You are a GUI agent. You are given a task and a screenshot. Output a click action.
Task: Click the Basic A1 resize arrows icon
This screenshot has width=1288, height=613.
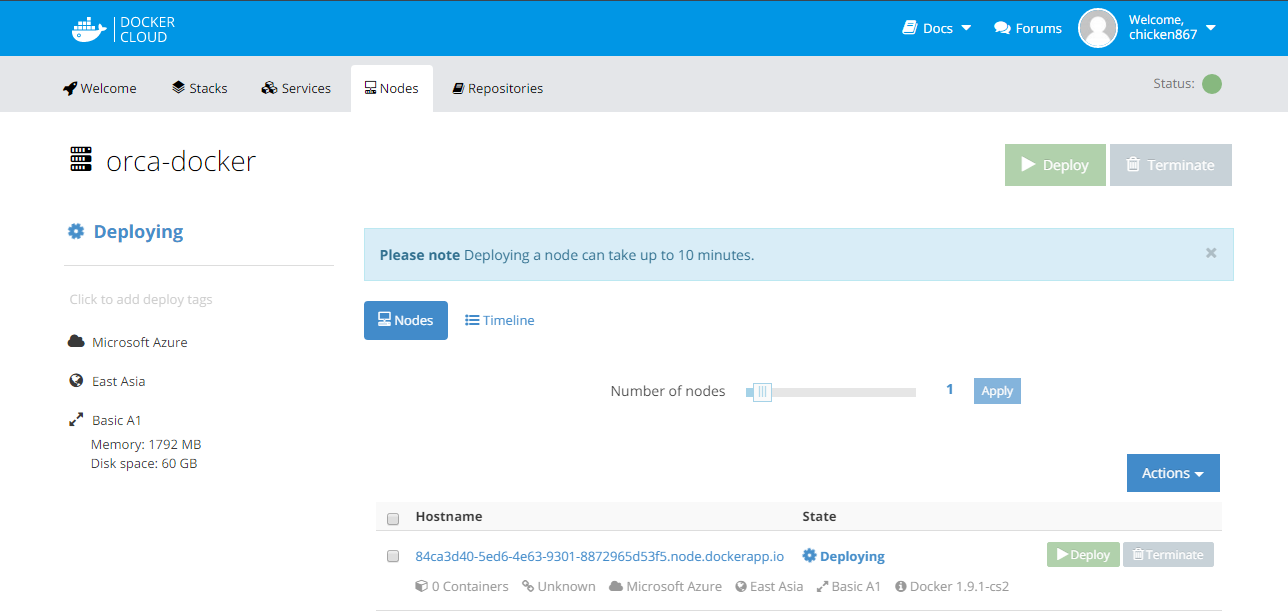pos(76,420)
